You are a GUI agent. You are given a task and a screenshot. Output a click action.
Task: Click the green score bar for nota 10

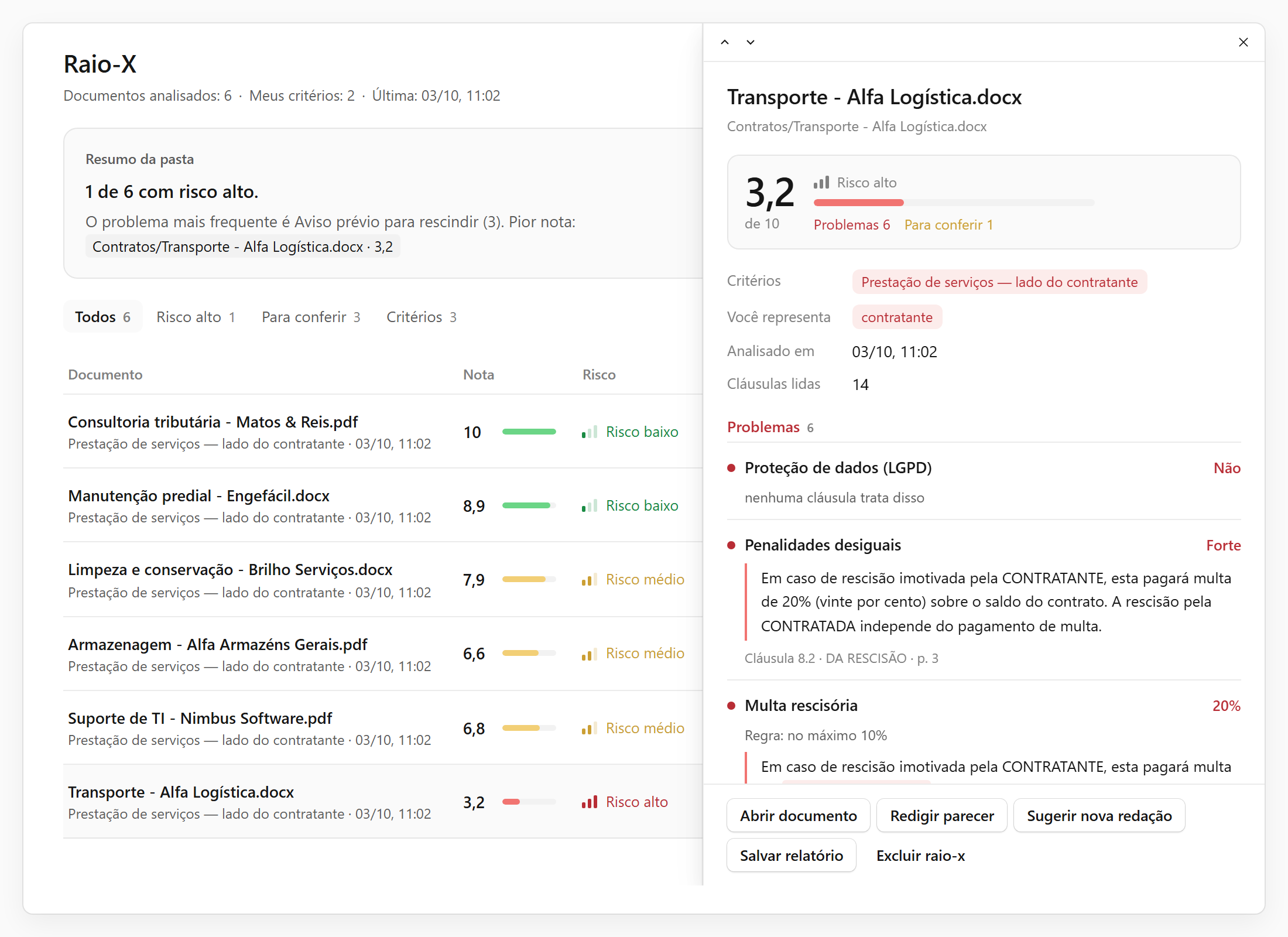click(x=529, y=432)
